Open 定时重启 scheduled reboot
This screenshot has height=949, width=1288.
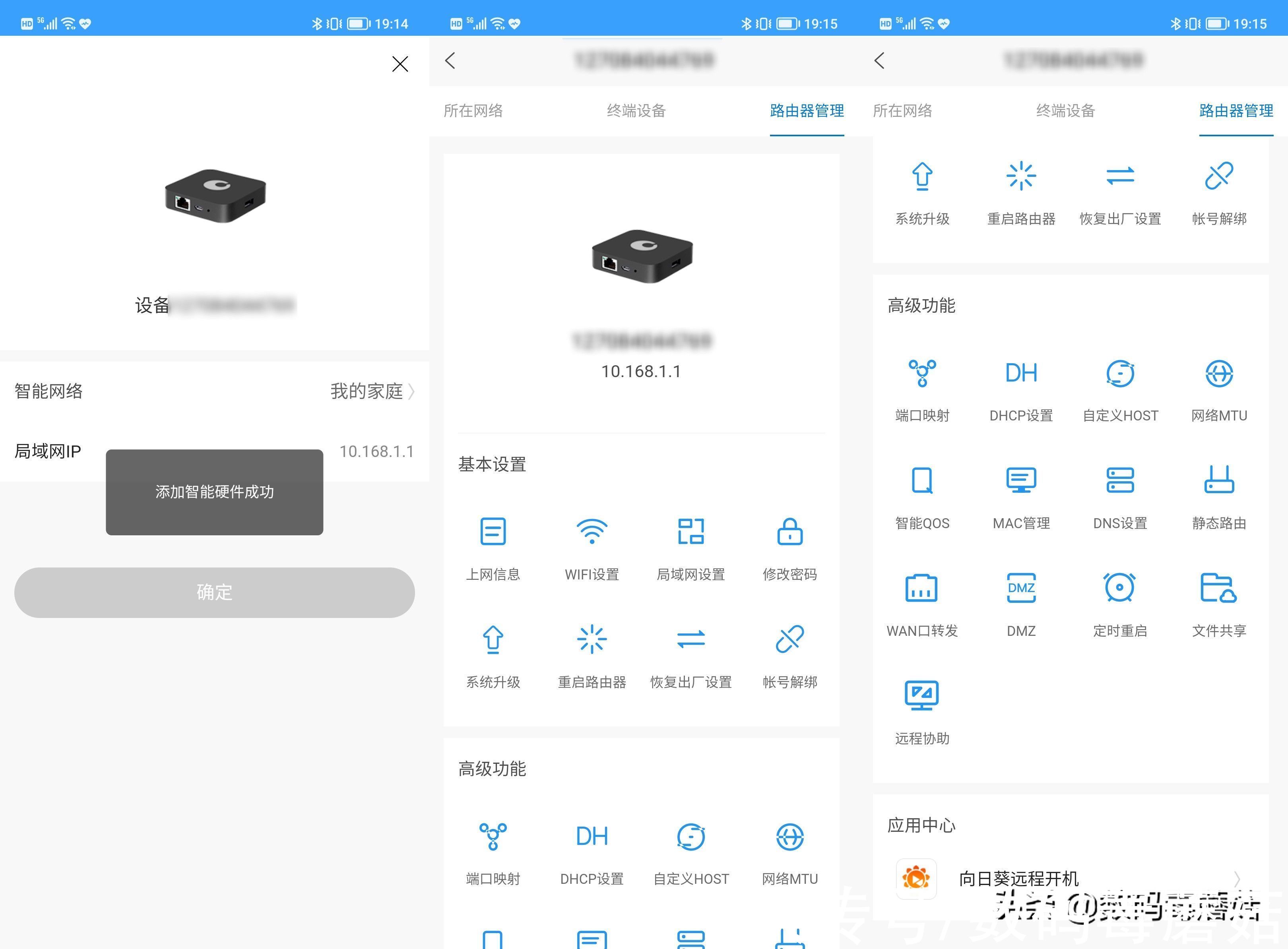coord(1120,606)
